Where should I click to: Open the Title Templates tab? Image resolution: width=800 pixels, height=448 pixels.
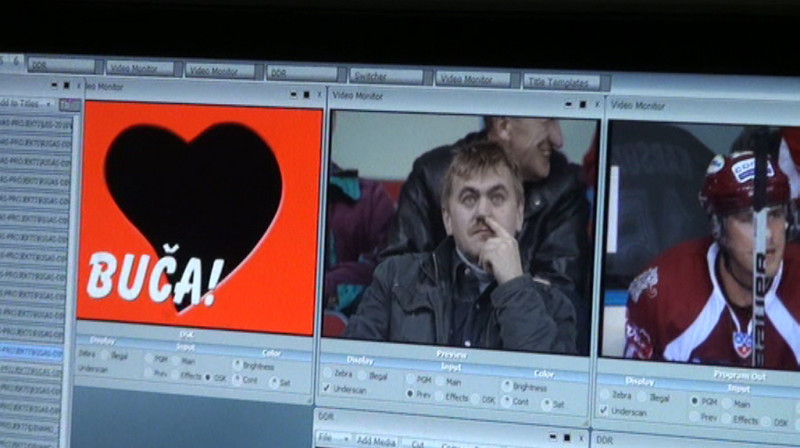[x=561, y=82]
